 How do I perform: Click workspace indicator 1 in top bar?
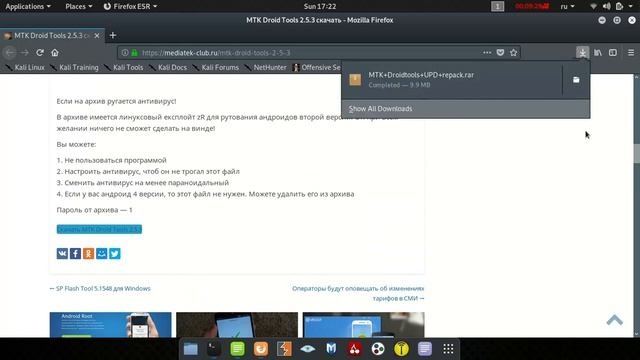(x=498, y=6)
